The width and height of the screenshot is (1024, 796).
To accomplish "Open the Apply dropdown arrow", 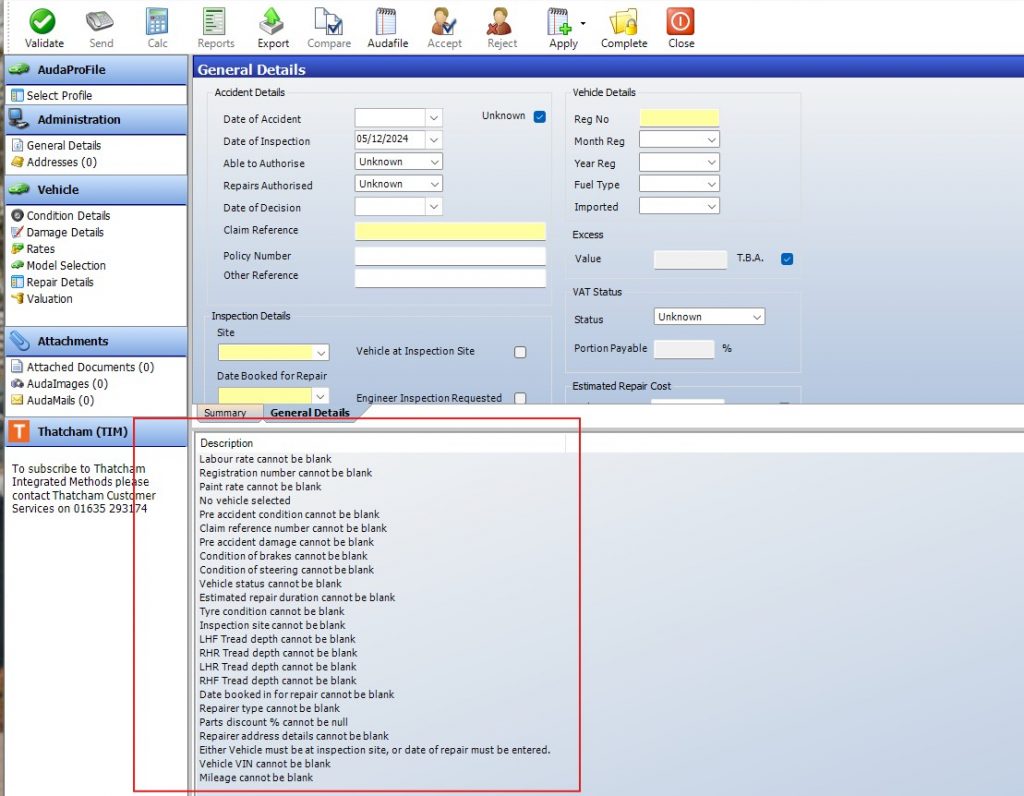I will click(x=583, y=24).
